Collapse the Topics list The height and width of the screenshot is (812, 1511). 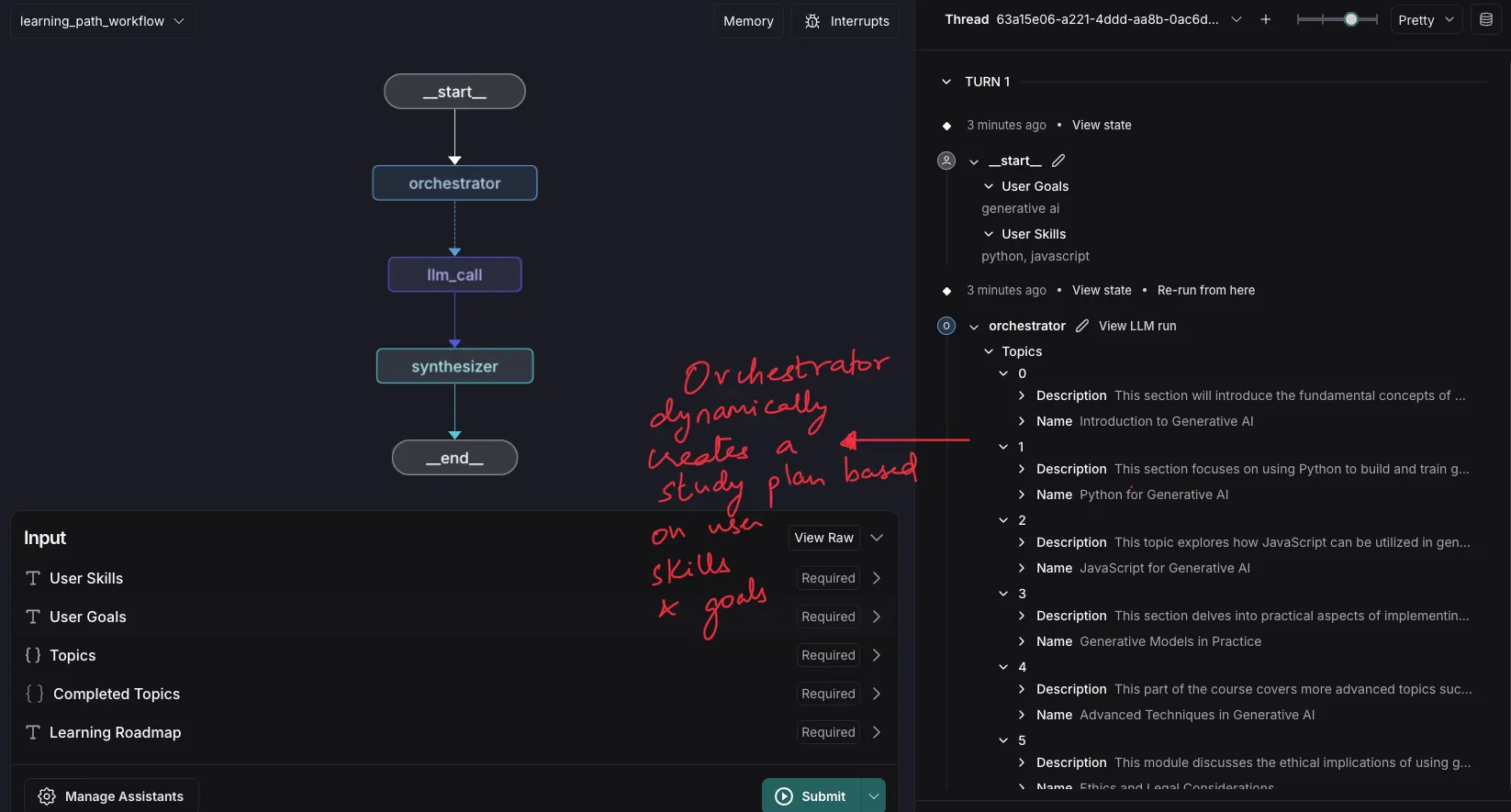pyautogui.click(x=989, y=351)
